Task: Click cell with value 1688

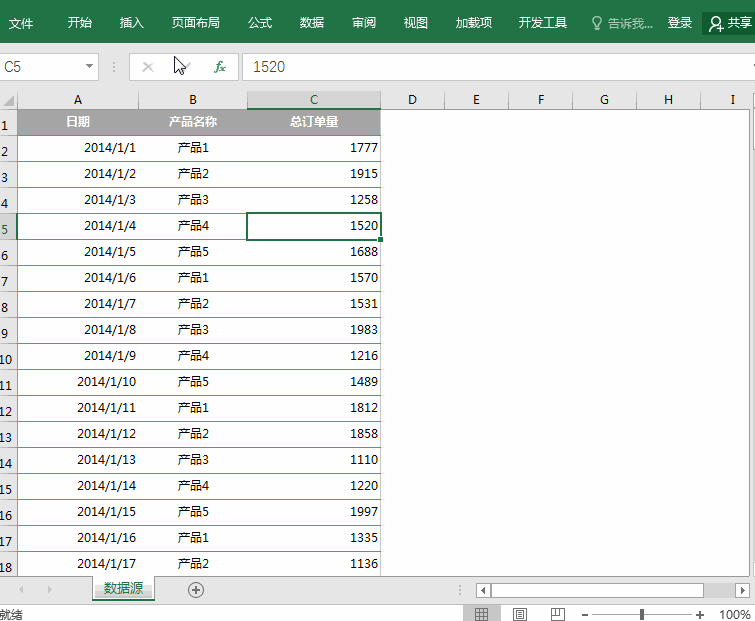Action: click(x=314, y=252)
